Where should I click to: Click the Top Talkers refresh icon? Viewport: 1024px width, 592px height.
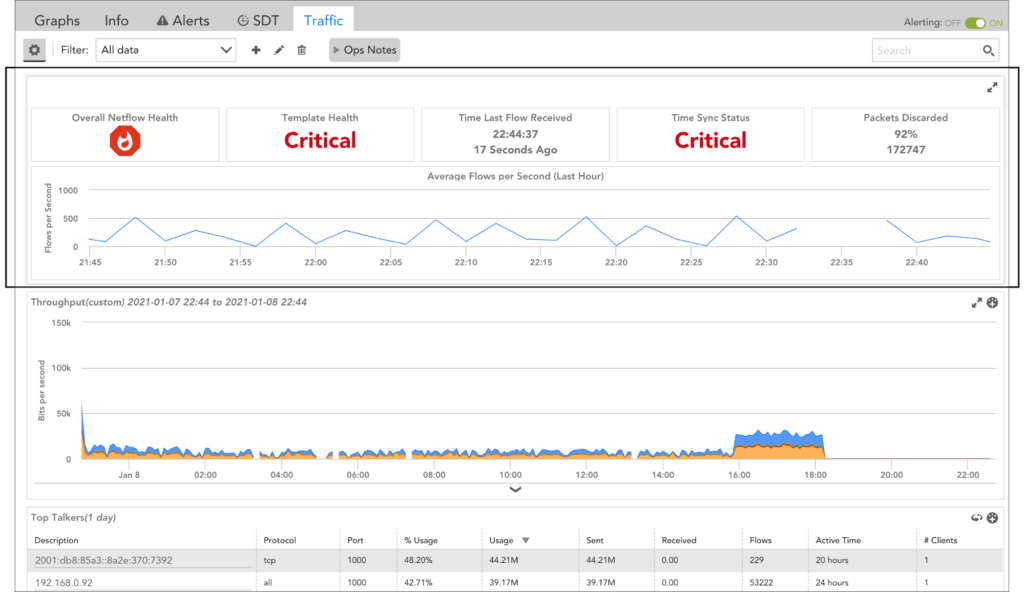coord(976,518)
